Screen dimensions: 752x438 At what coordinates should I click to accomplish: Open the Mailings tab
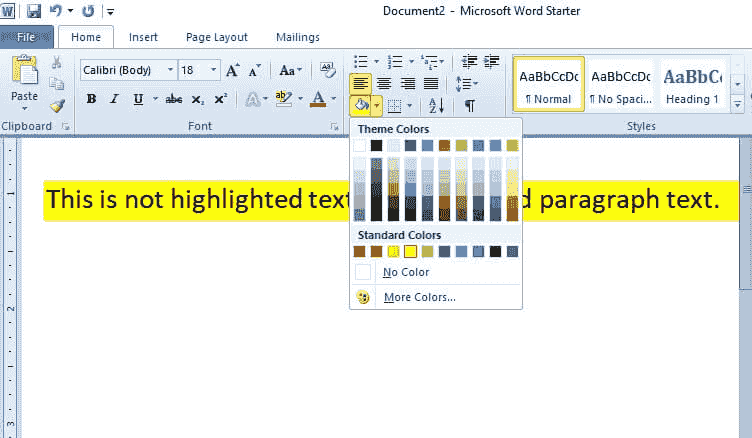point(298,37)
